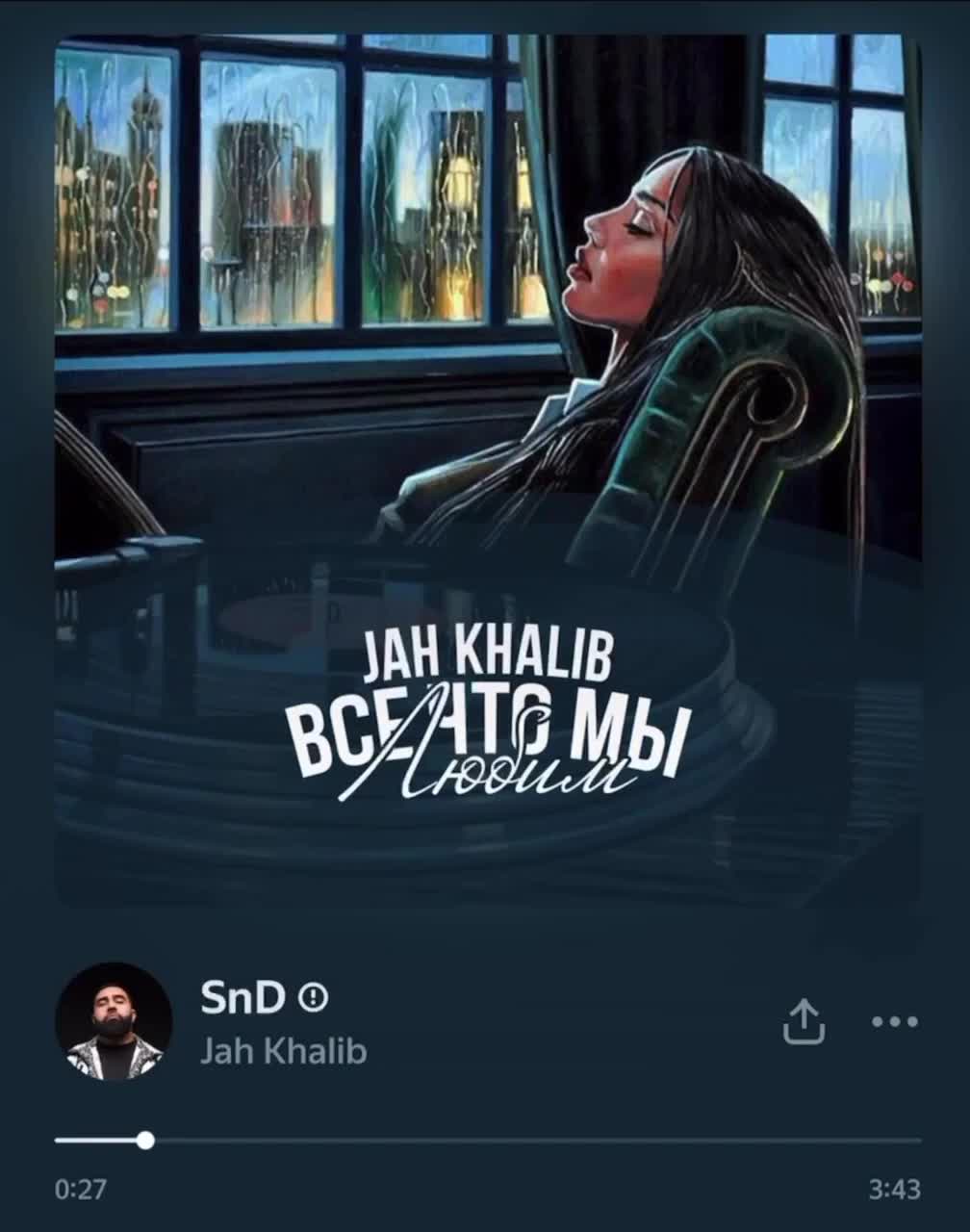This screenshot has width=970, height=1232.
Task: Open Jah Khalib's round avatar photo
Action: (114, 1020)
